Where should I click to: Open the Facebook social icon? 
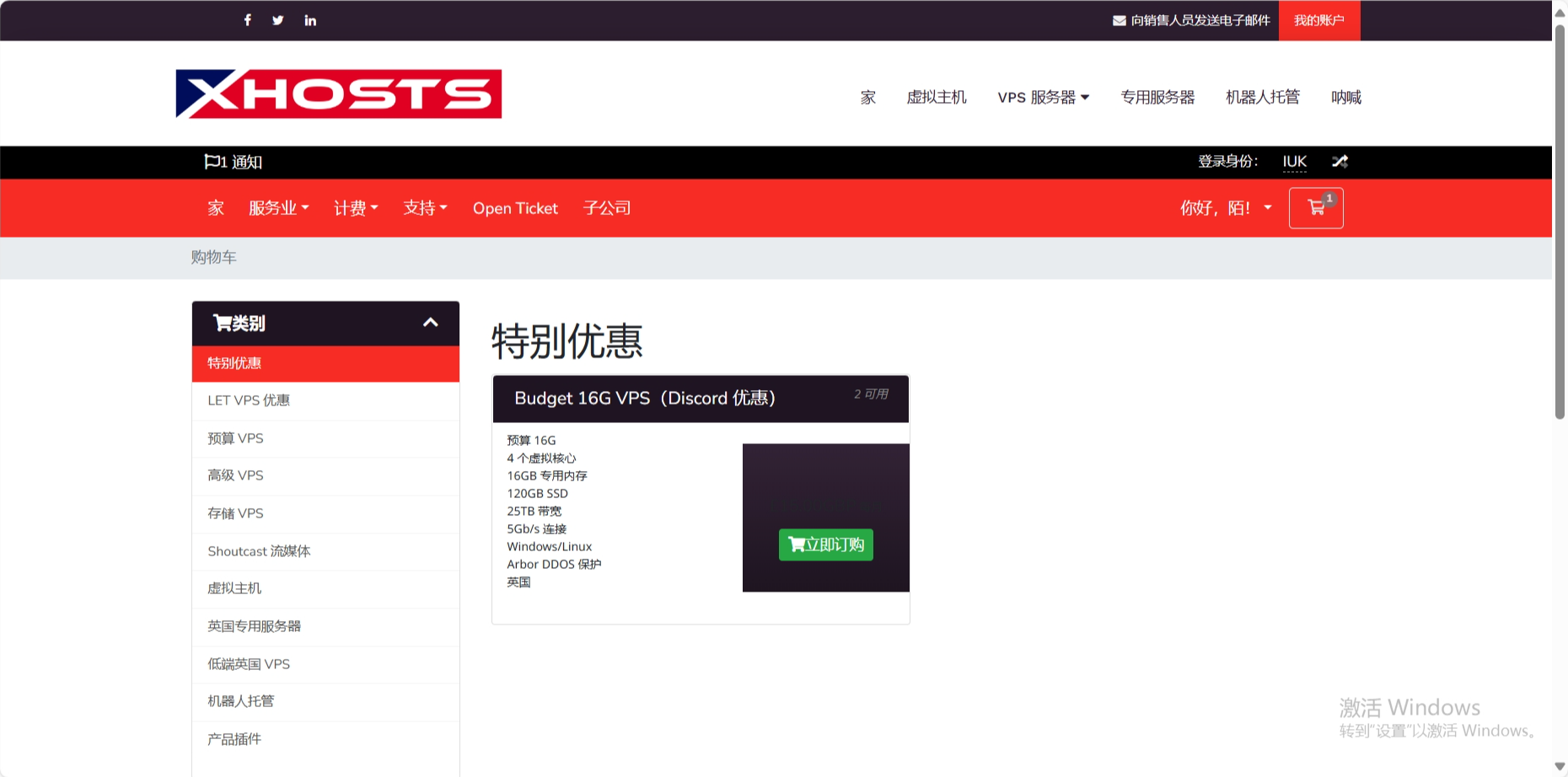click(247, 20)
